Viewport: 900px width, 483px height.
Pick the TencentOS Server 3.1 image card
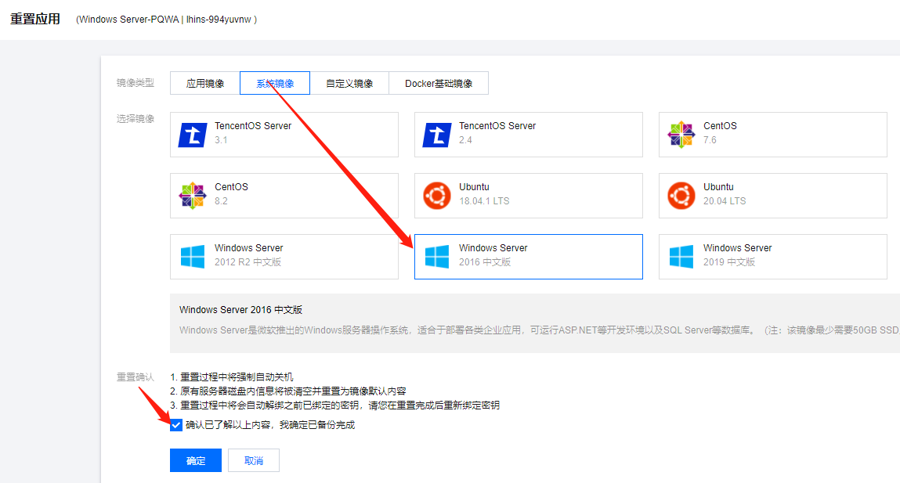coord(284,134)
